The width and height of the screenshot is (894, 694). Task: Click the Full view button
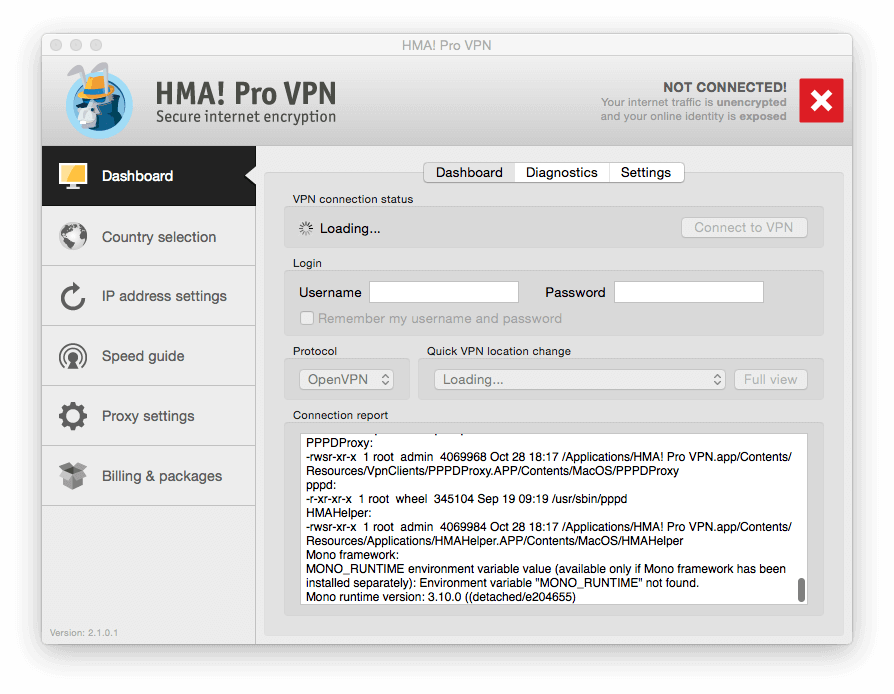click(x=771, y=379)
